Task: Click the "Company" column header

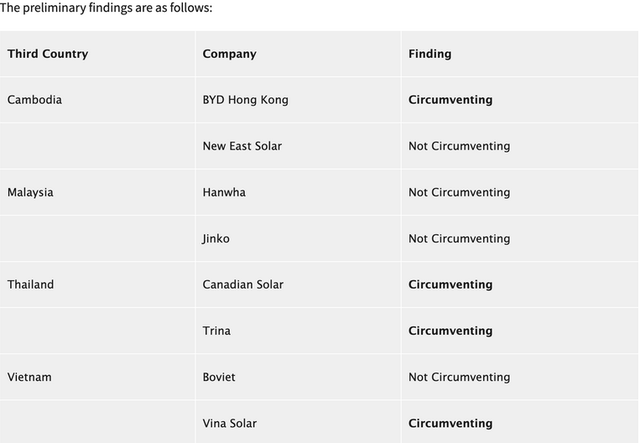Action: click(x=229, y=54)
